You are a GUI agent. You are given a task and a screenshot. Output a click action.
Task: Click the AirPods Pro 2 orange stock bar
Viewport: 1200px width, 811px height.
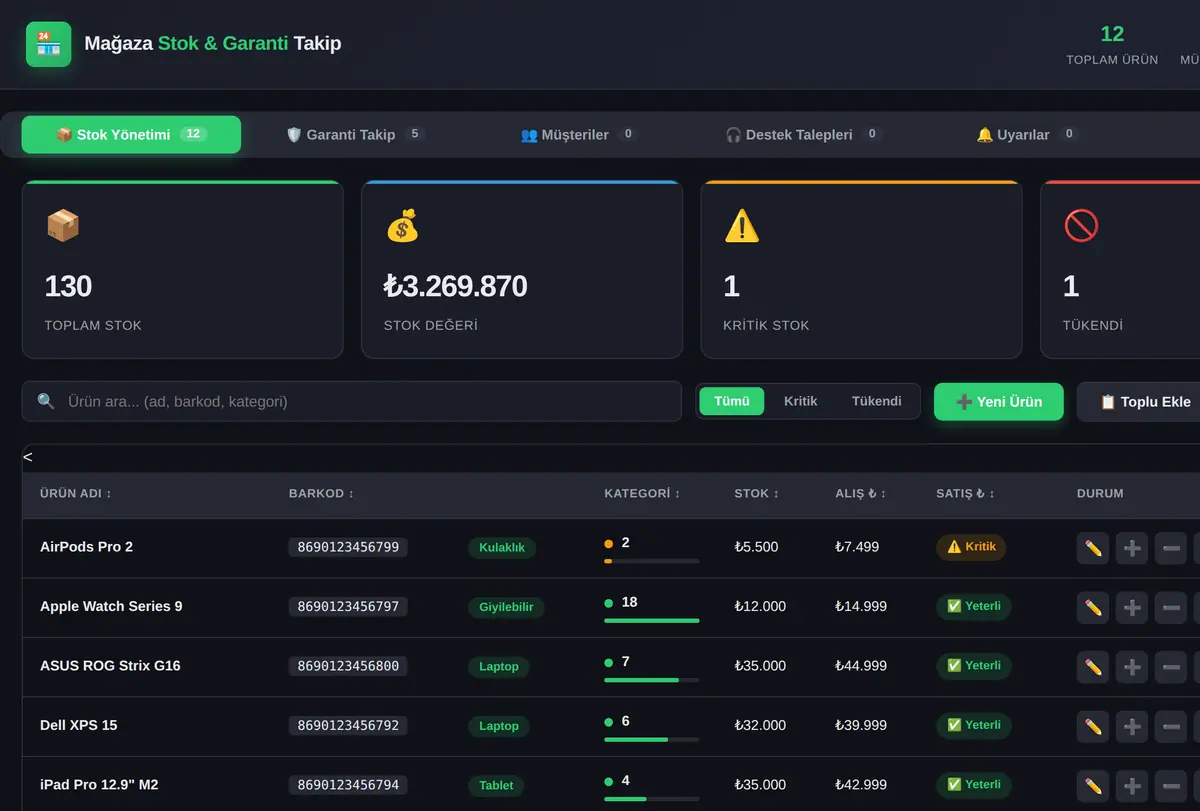point(651,561)
